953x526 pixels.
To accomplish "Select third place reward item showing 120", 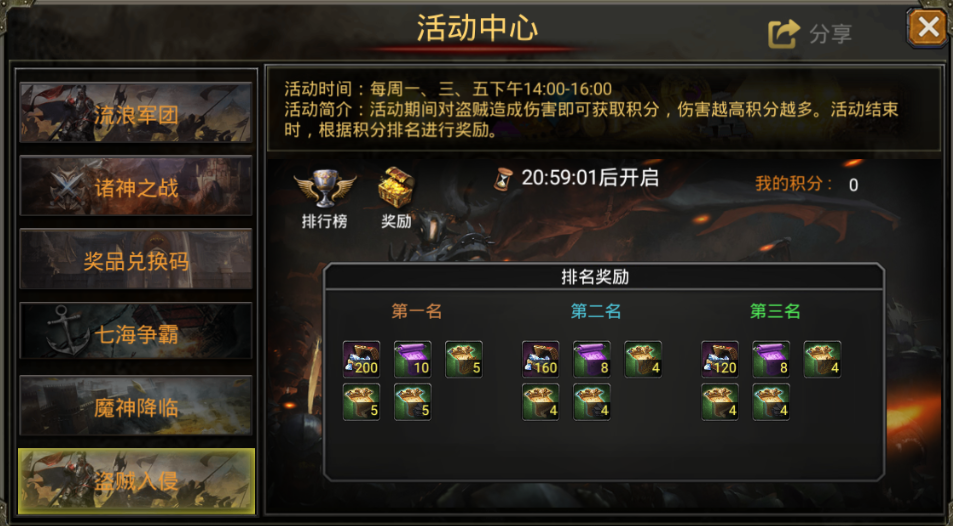I will [720, 359].
